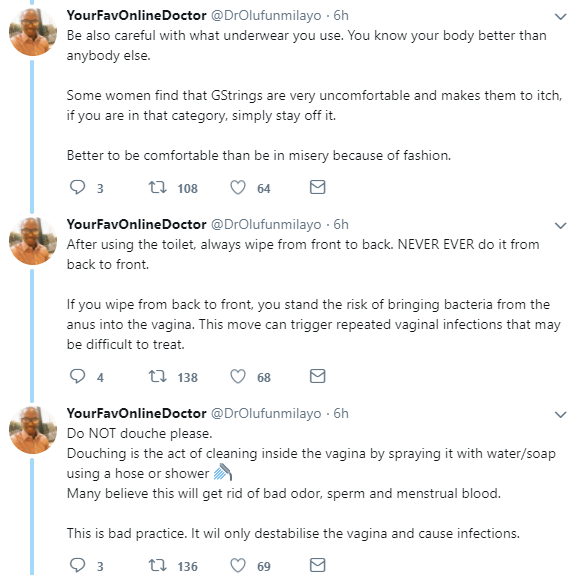This screenshot has width=574, height=575.
Task: Open profile avatar on the first tweet
Action: click(33, 32)
